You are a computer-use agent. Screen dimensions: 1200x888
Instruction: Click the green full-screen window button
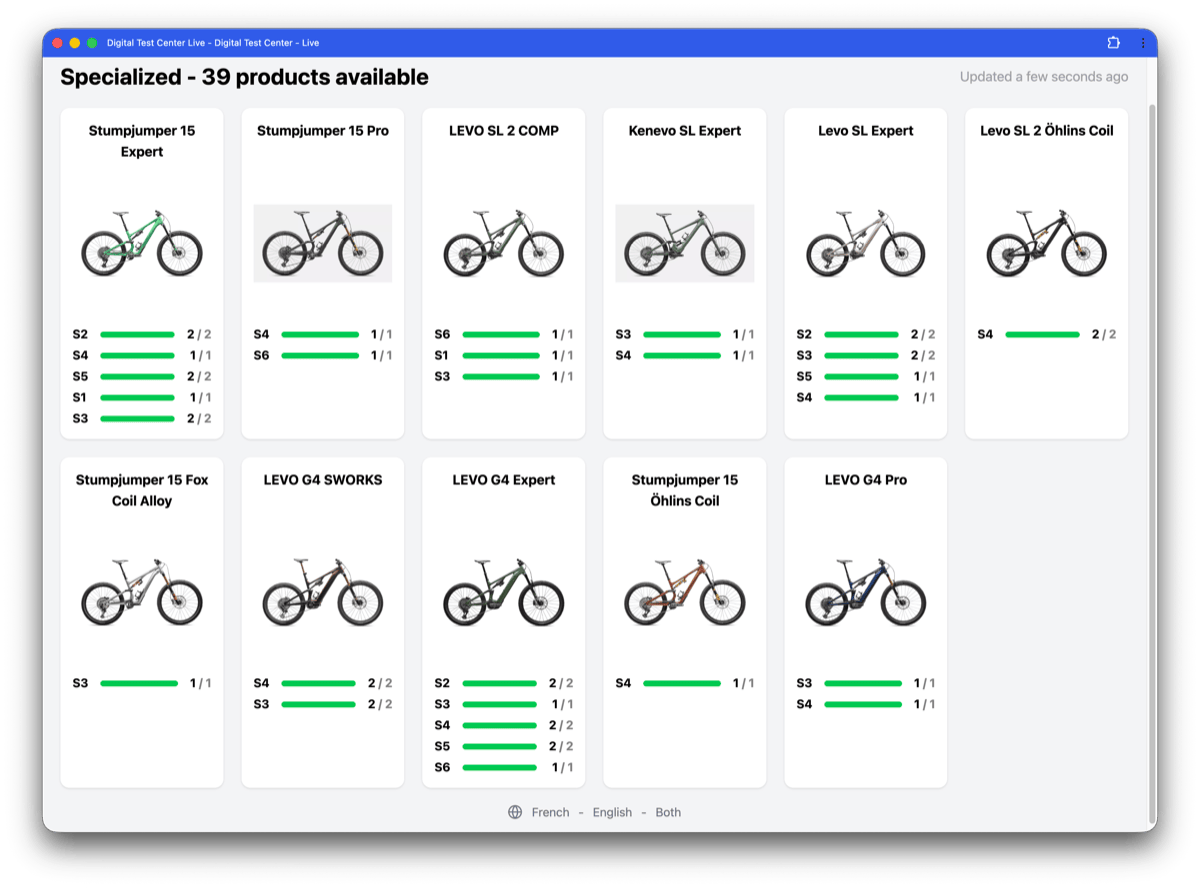coord(92,43)
